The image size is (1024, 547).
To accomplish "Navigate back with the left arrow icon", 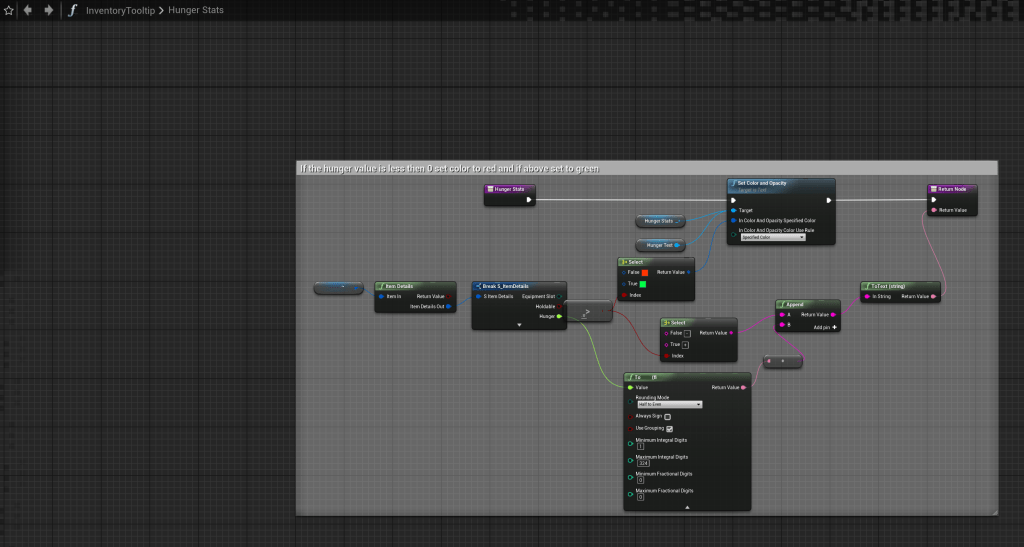I will tap(28, 10).
